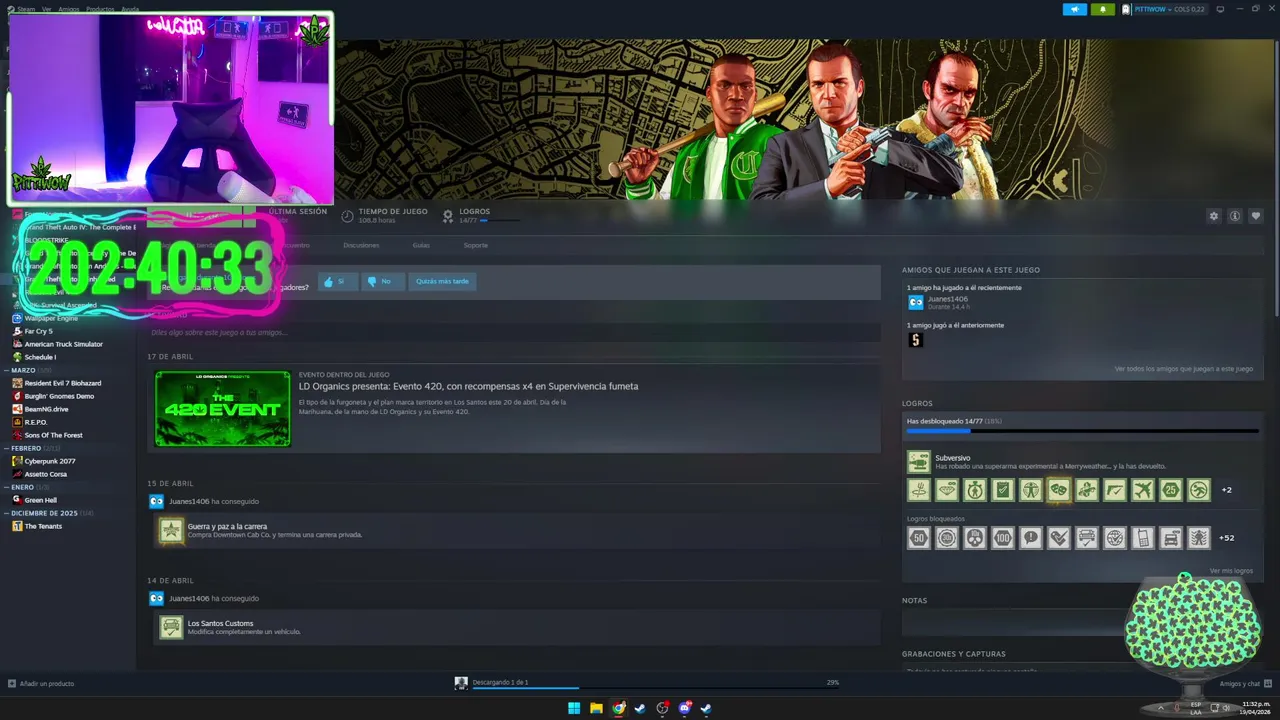Click the airplane achievement icon

click(1142, 490)
